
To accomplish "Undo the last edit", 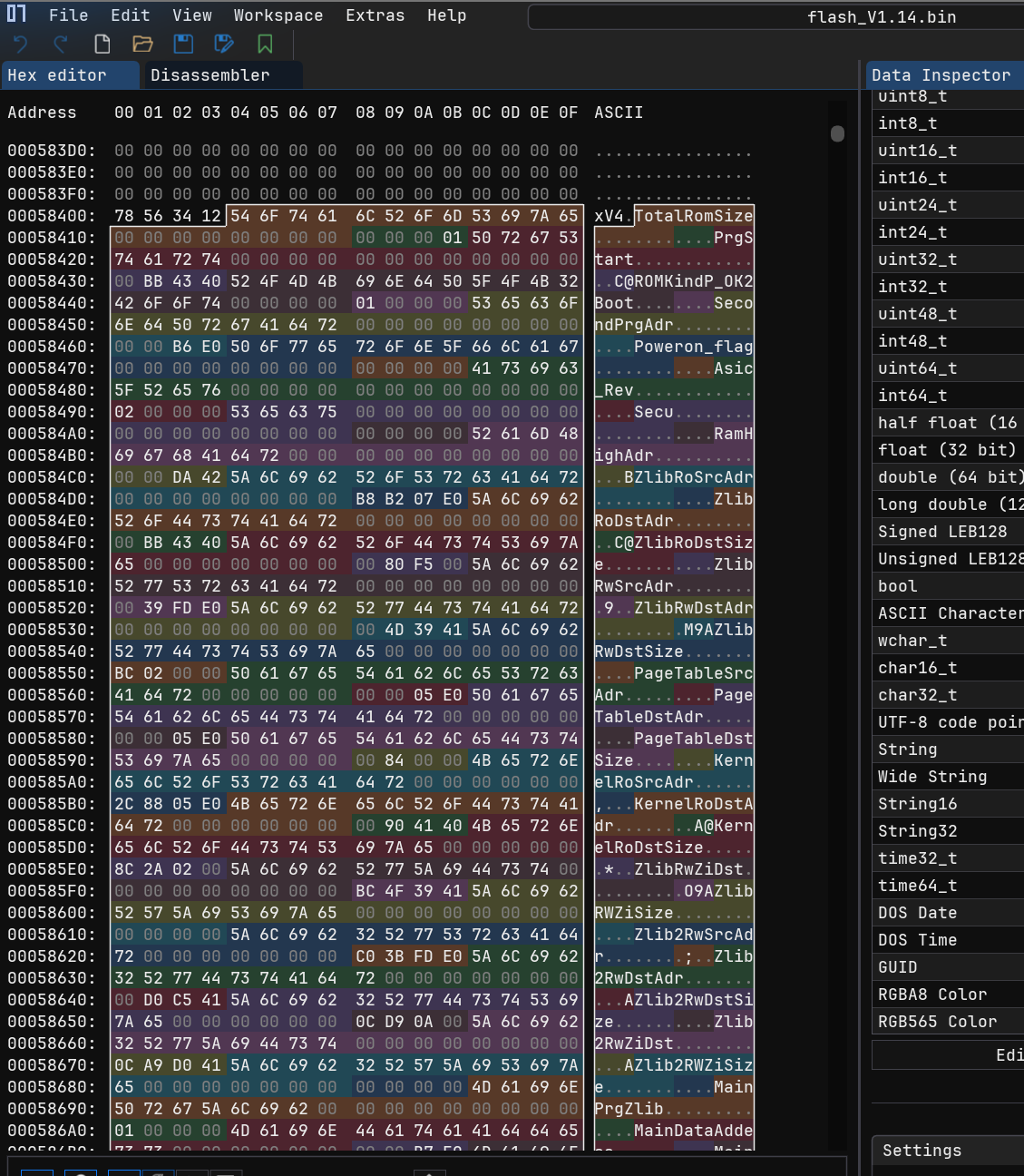I will tap(19, 43).
